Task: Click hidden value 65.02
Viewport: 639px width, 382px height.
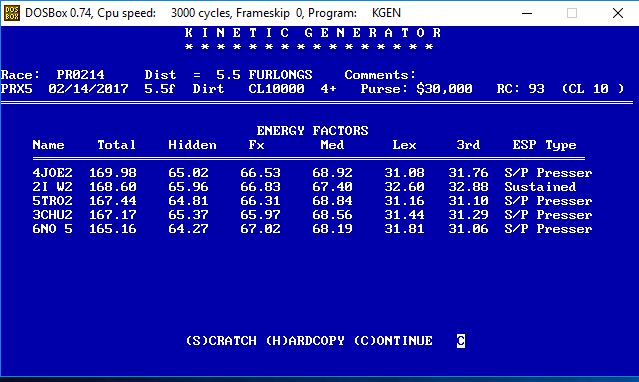Action: [x=188, y=173]
